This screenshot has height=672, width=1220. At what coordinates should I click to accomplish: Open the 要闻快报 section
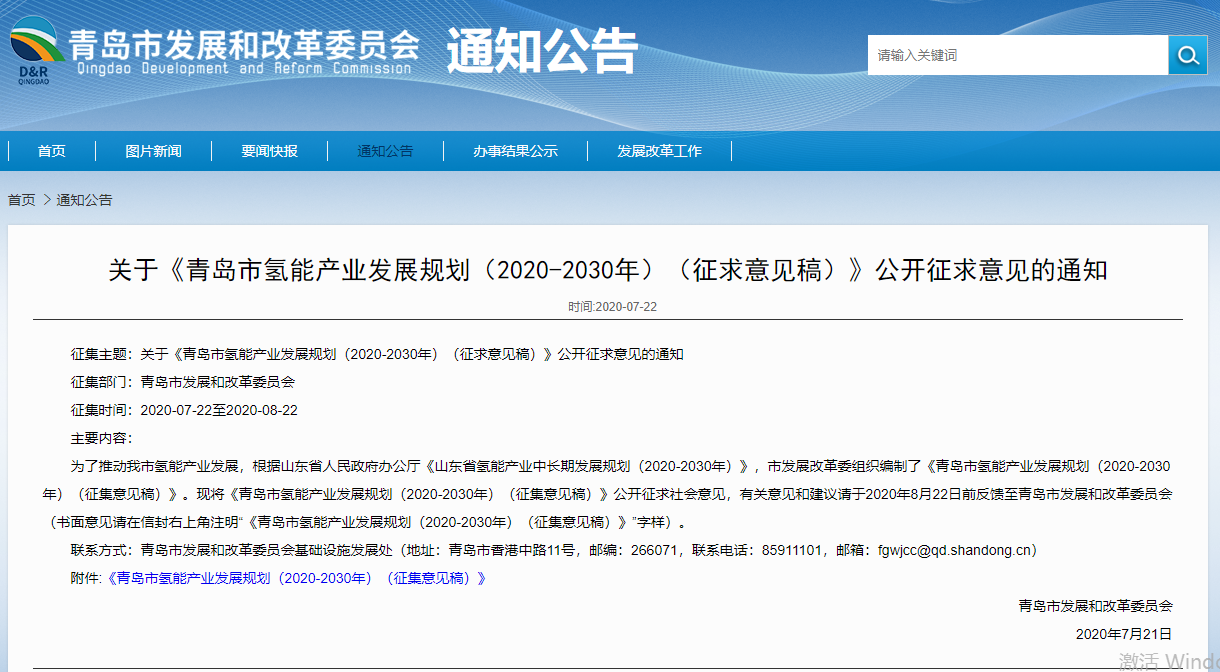(269, 150)
